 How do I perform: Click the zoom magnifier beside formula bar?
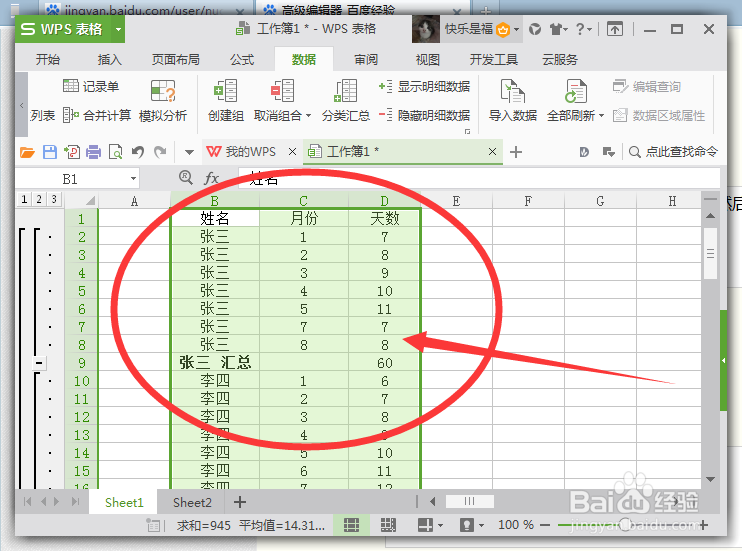click(186, 178)
